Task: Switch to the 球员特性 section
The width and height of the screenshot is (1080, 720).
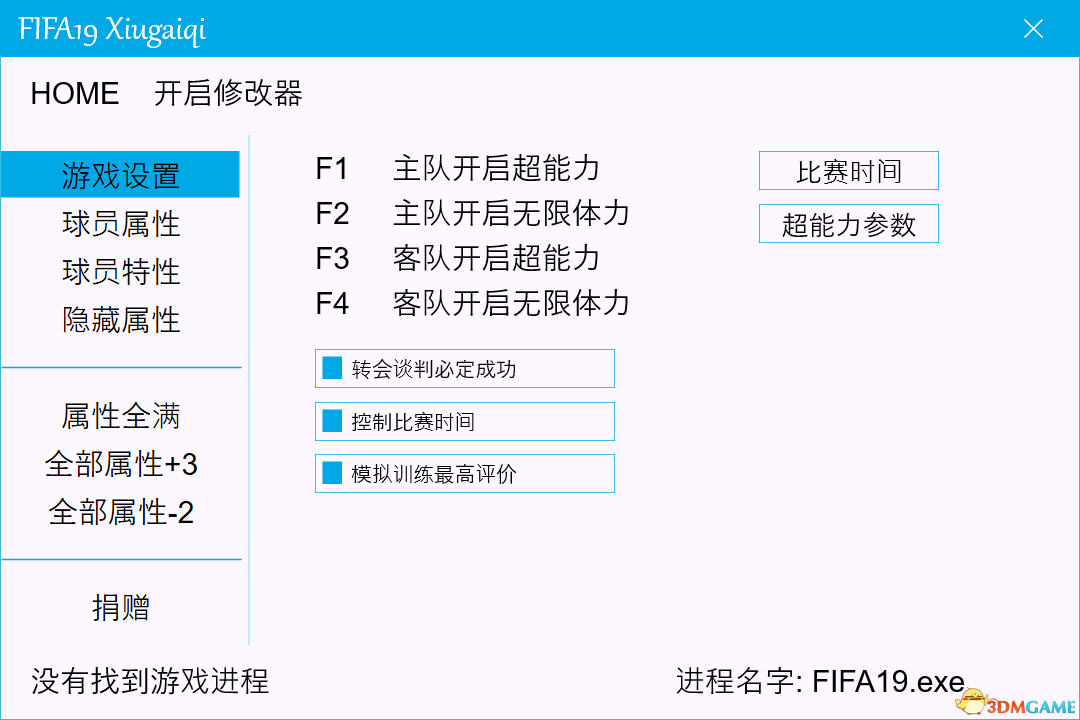Action: pos(120,271)
